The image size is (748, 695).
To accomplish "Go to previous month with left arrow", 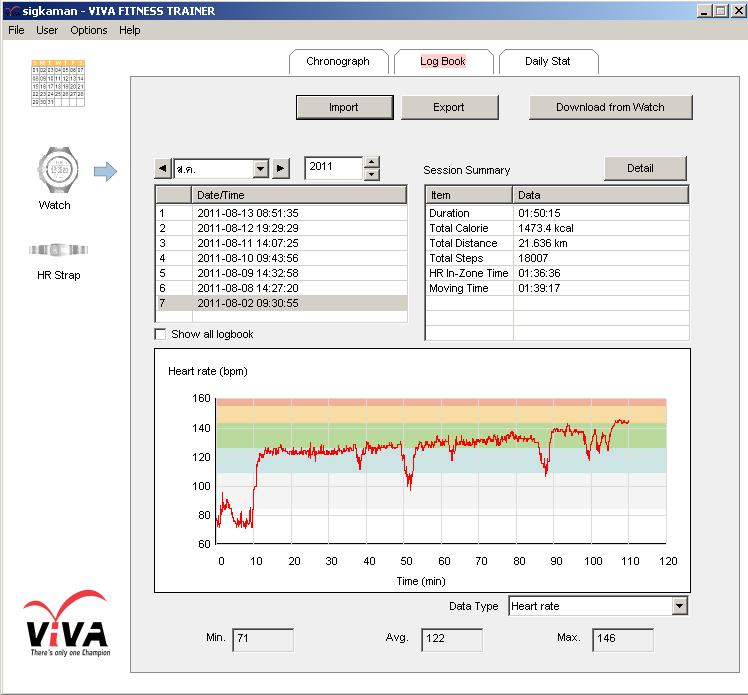I will [x=162, y=169].
